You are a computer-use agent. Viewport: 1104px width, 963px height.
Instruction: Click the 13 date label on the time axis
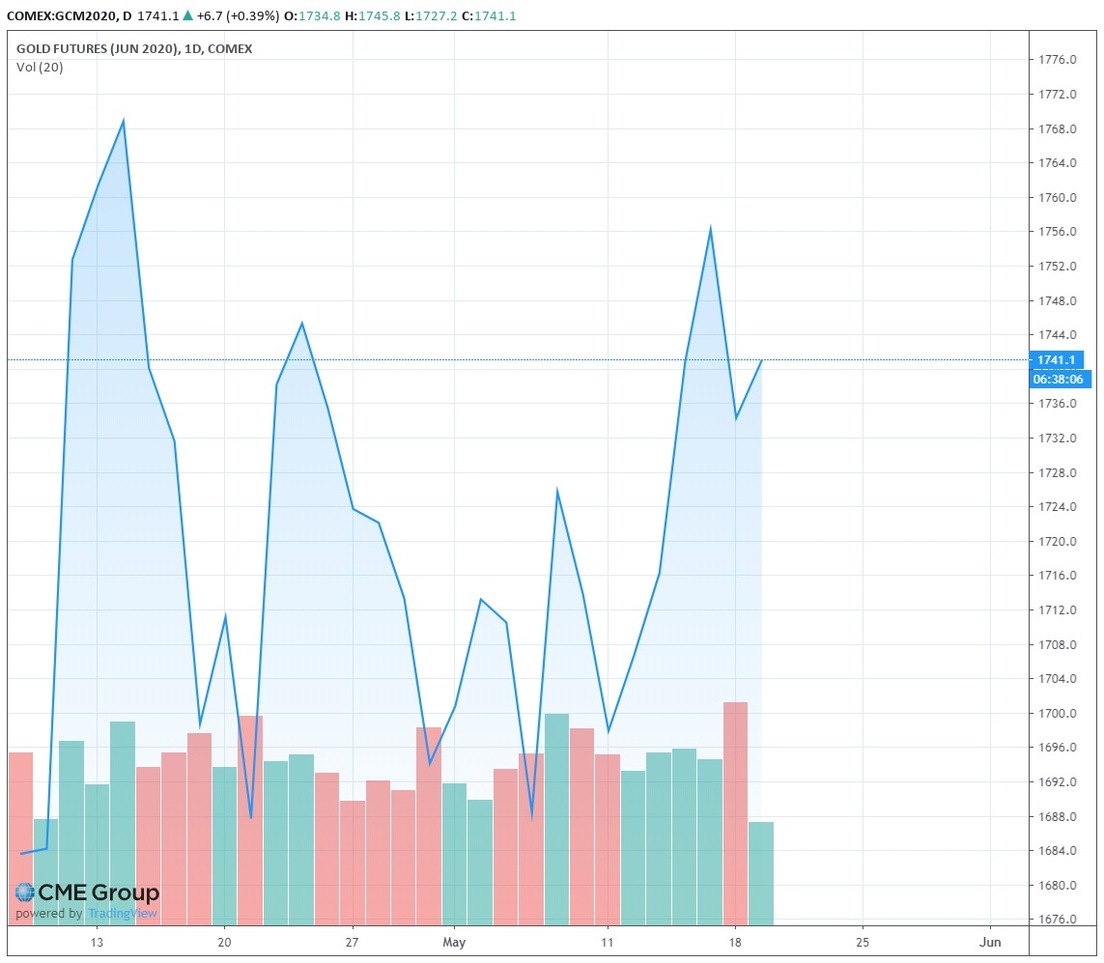pos(97,942)
